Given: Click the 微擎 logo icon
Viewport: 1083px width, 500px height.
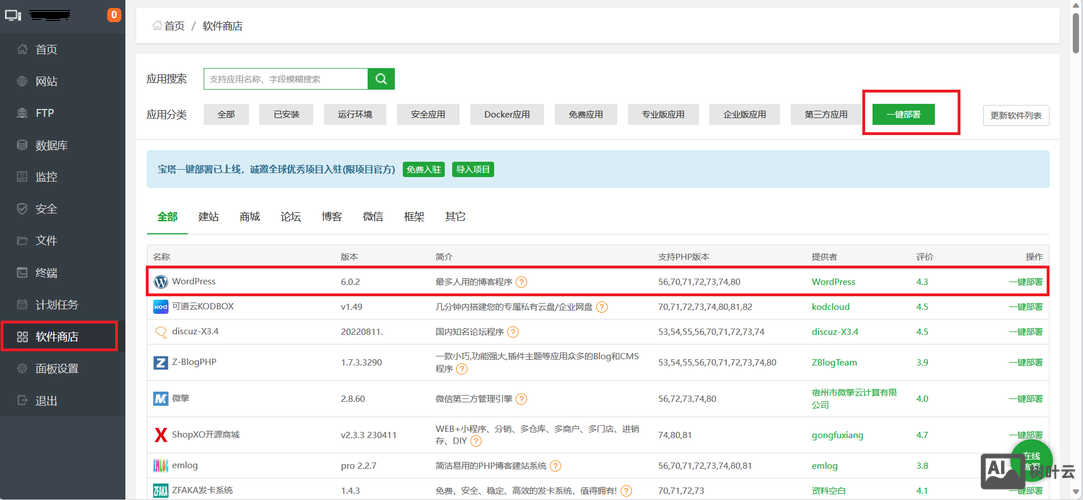Looking at the screenshot, I should coord(161,398).
